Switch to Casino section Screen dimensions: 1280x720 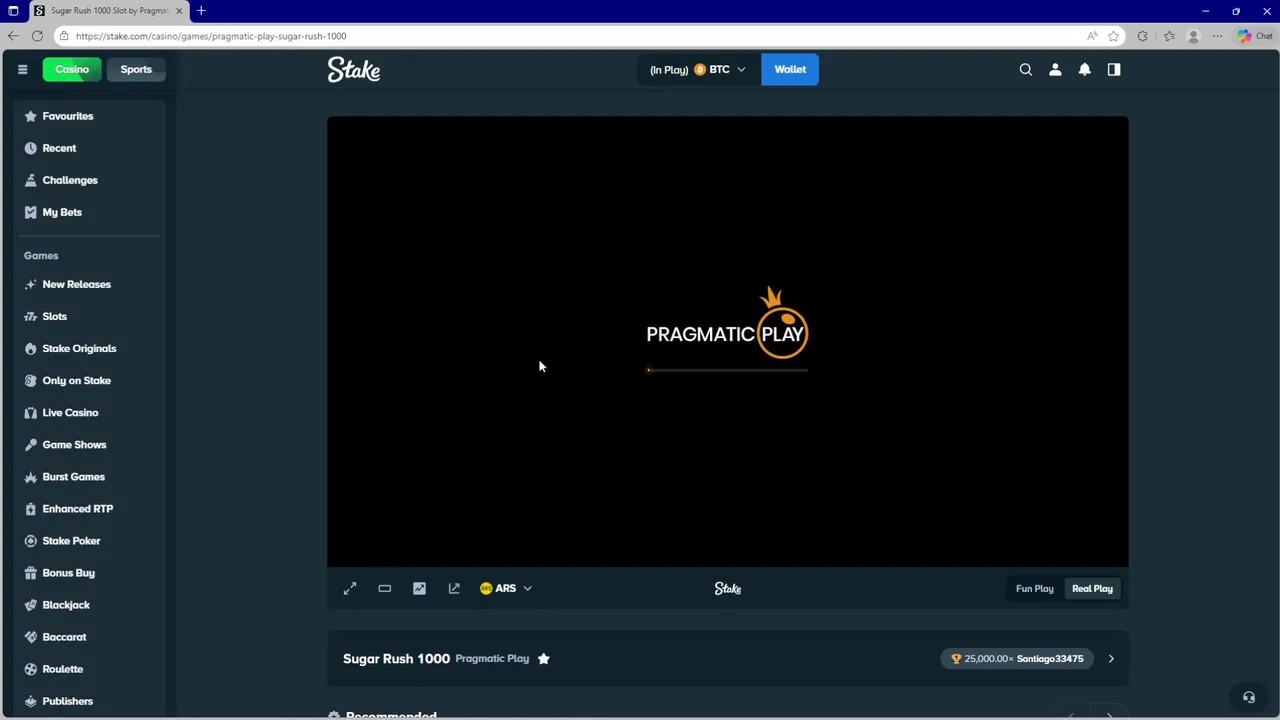(x=72, y=69)
